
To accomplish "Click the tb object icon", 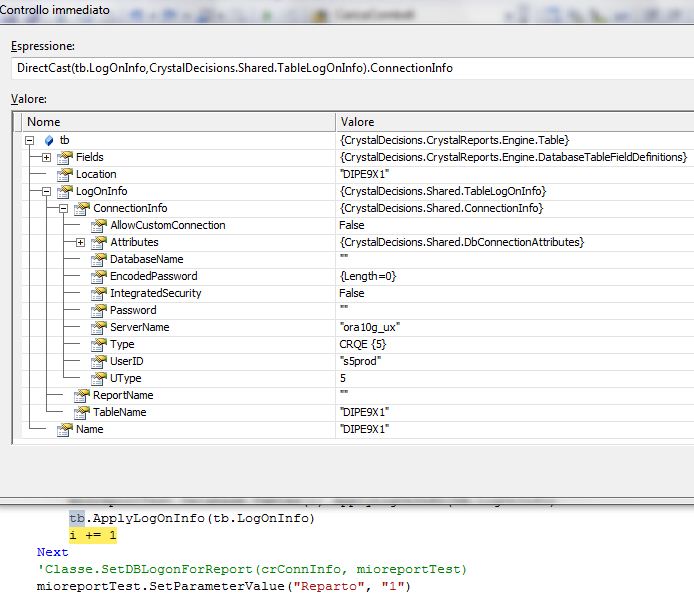I will click(x=49, y=141).
